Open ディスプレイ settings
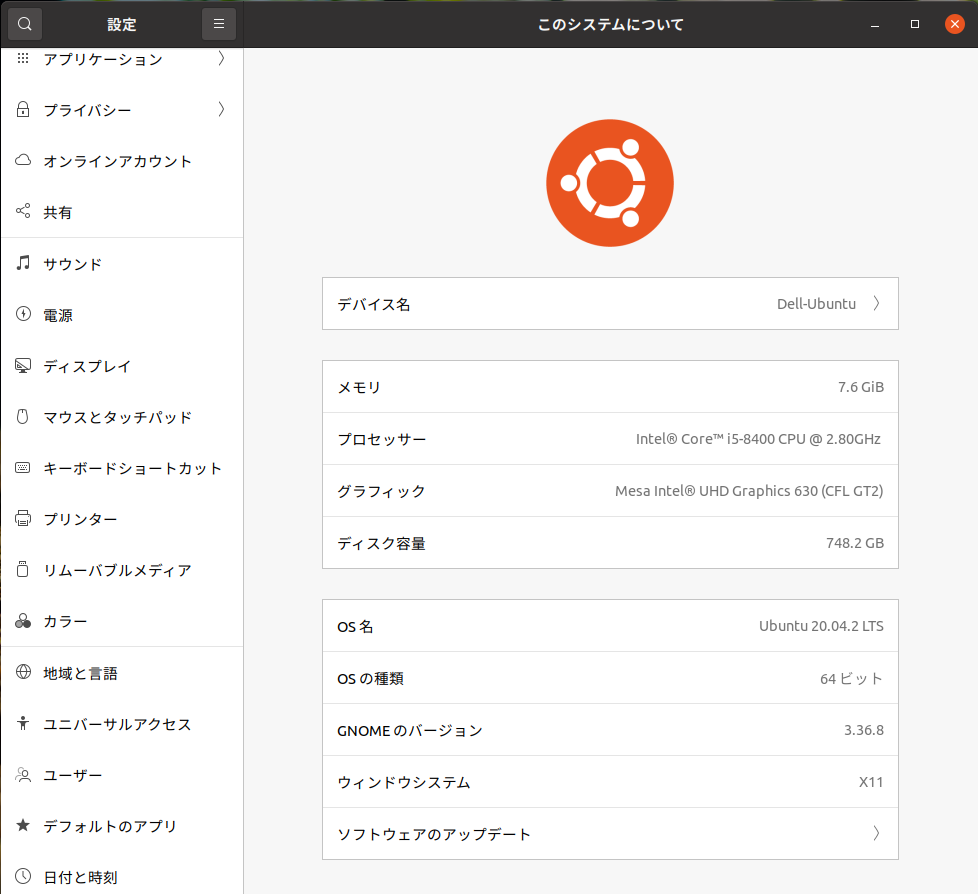The width and height of the screenshot is (978, 894). 122,366
